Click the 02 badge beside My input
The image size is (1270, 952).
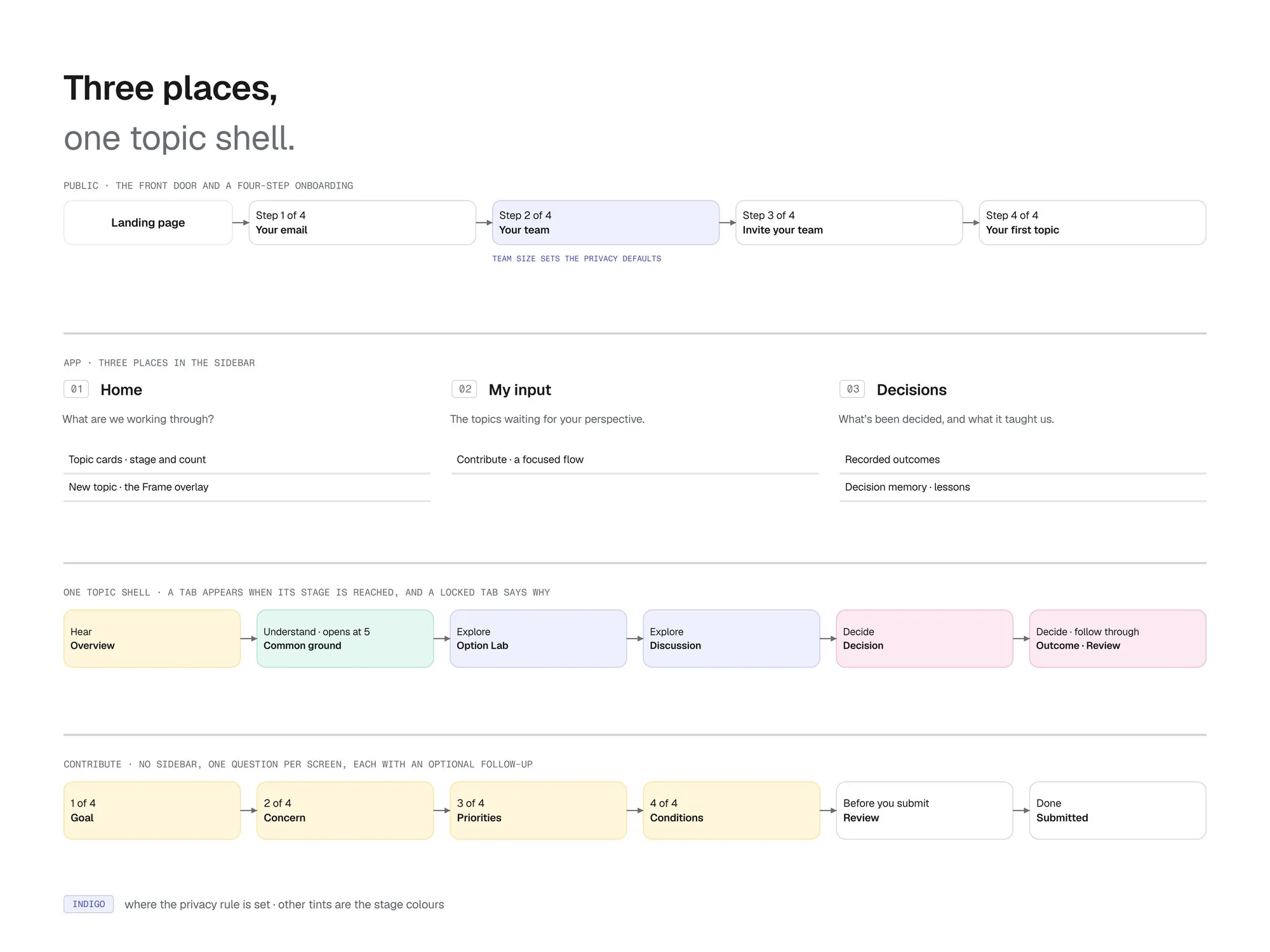[464, 389]
